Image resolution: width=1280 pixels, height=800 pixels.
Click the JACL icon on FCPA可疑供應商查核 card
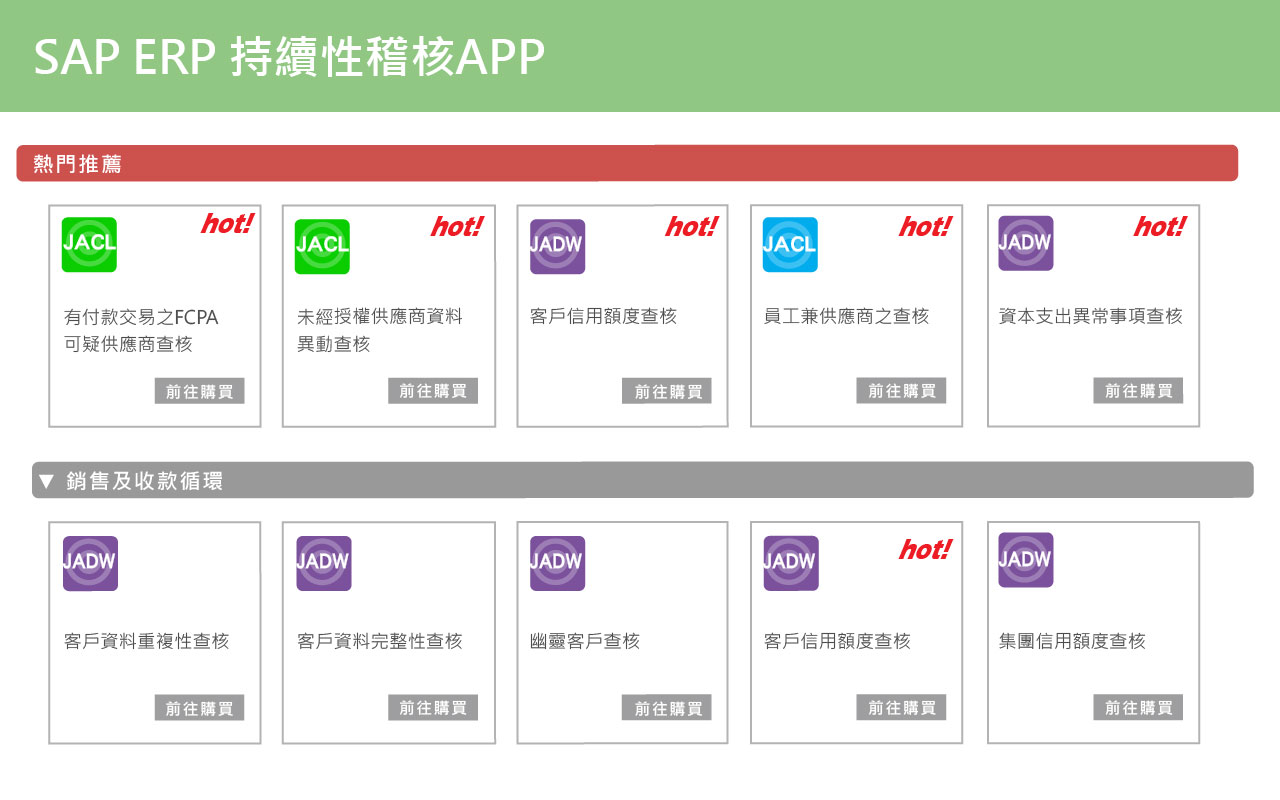click(89, 245)
